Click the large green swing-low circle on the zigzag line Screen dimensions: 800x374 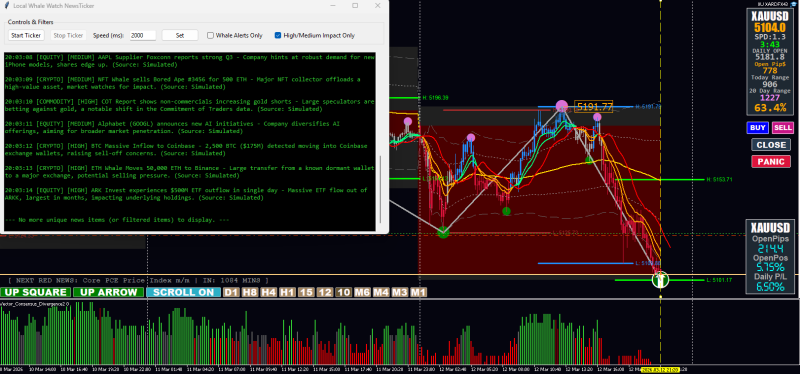(x=443, y=232)
